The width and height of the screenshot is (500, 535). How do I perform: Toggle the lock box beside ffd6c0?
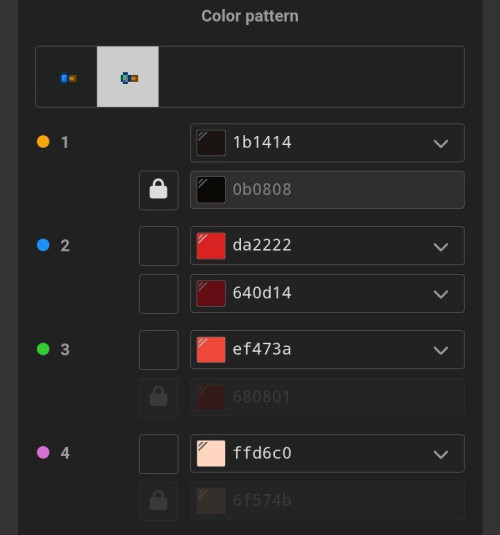click(159, 454)
